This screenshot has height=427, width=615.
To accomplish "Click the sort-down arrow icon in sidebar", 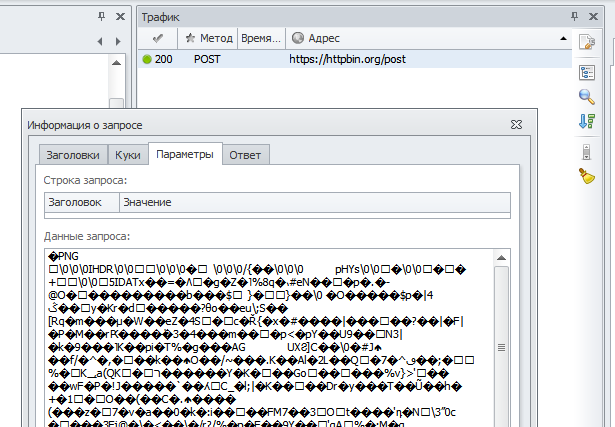I will tap(587, 121).
